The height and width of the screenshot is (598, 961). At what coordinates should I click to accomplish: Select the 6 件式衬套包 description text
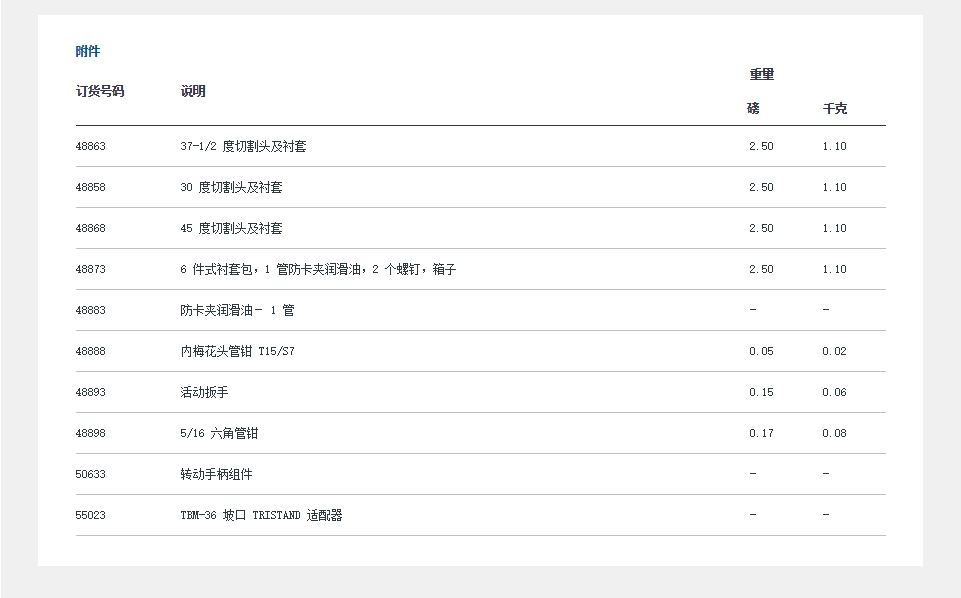[318, 269]
